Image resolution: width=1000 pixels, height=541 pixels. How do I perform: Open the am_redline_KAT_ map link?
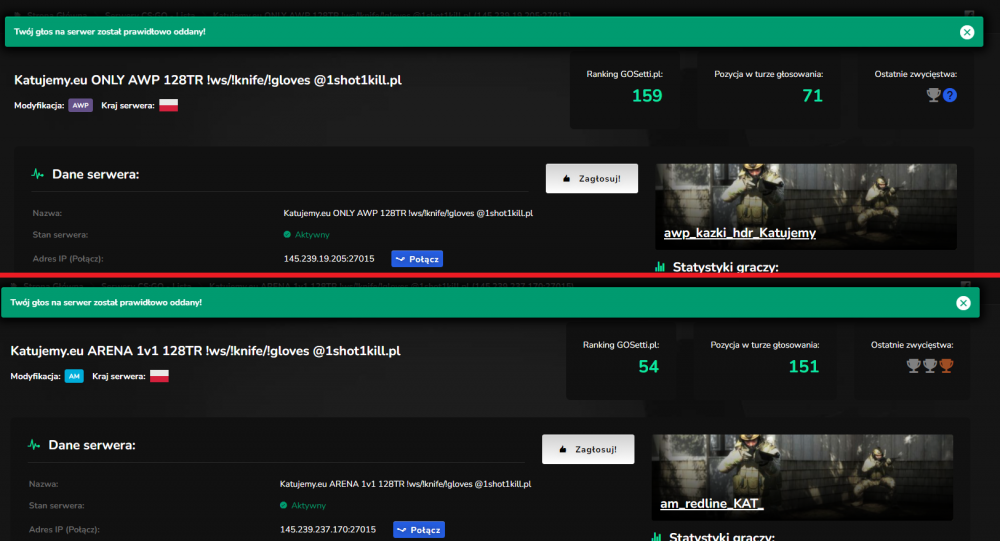pyautogui.click(x=712, y=503)
